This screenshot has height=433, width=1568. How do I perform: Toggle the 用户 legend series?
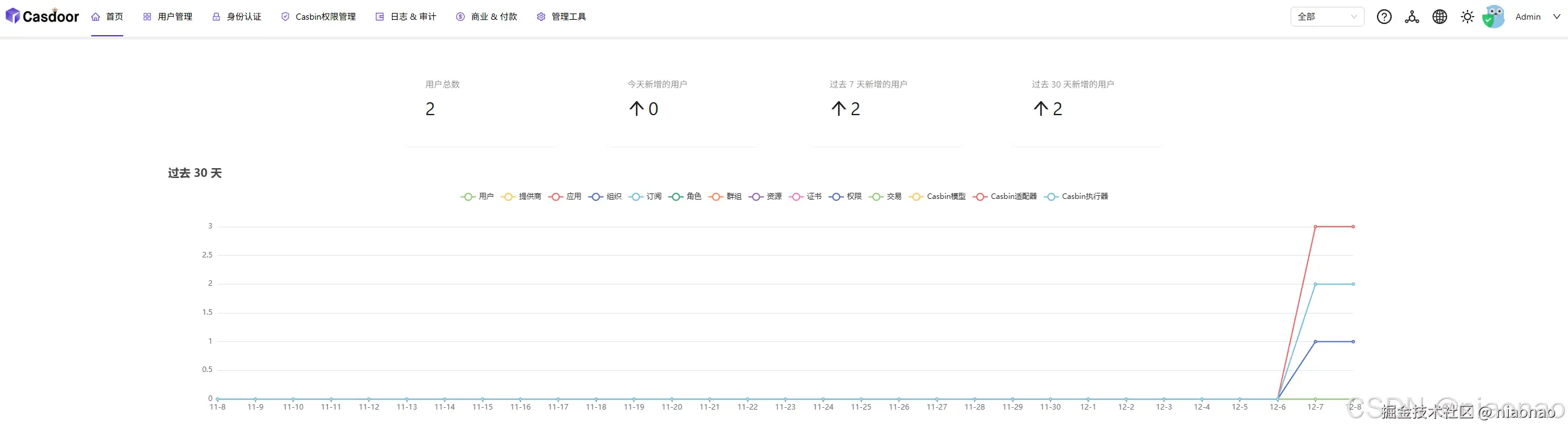477,196
